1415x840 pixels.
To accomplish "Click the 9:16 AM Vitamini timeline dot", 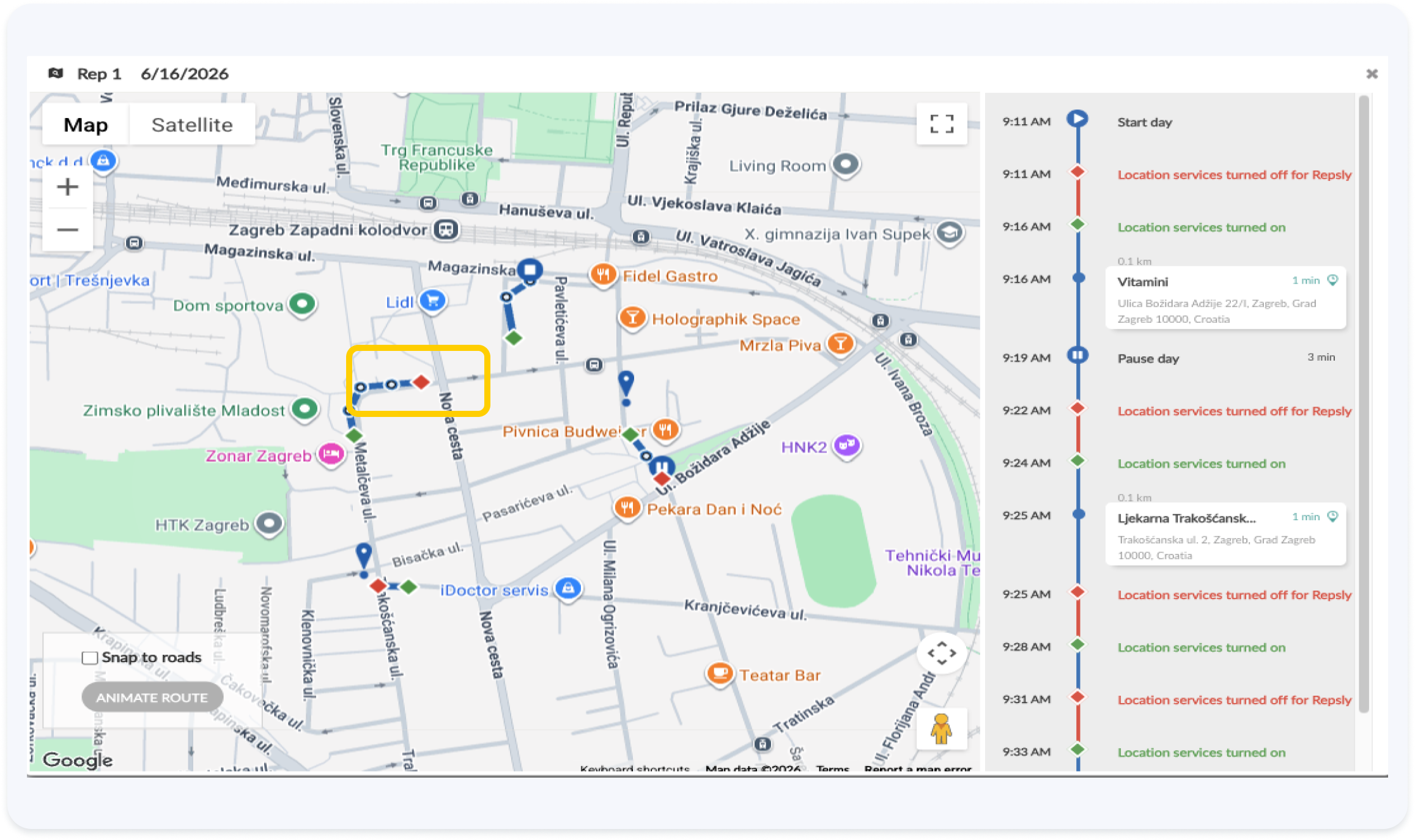I will [x=1078, y=278].
